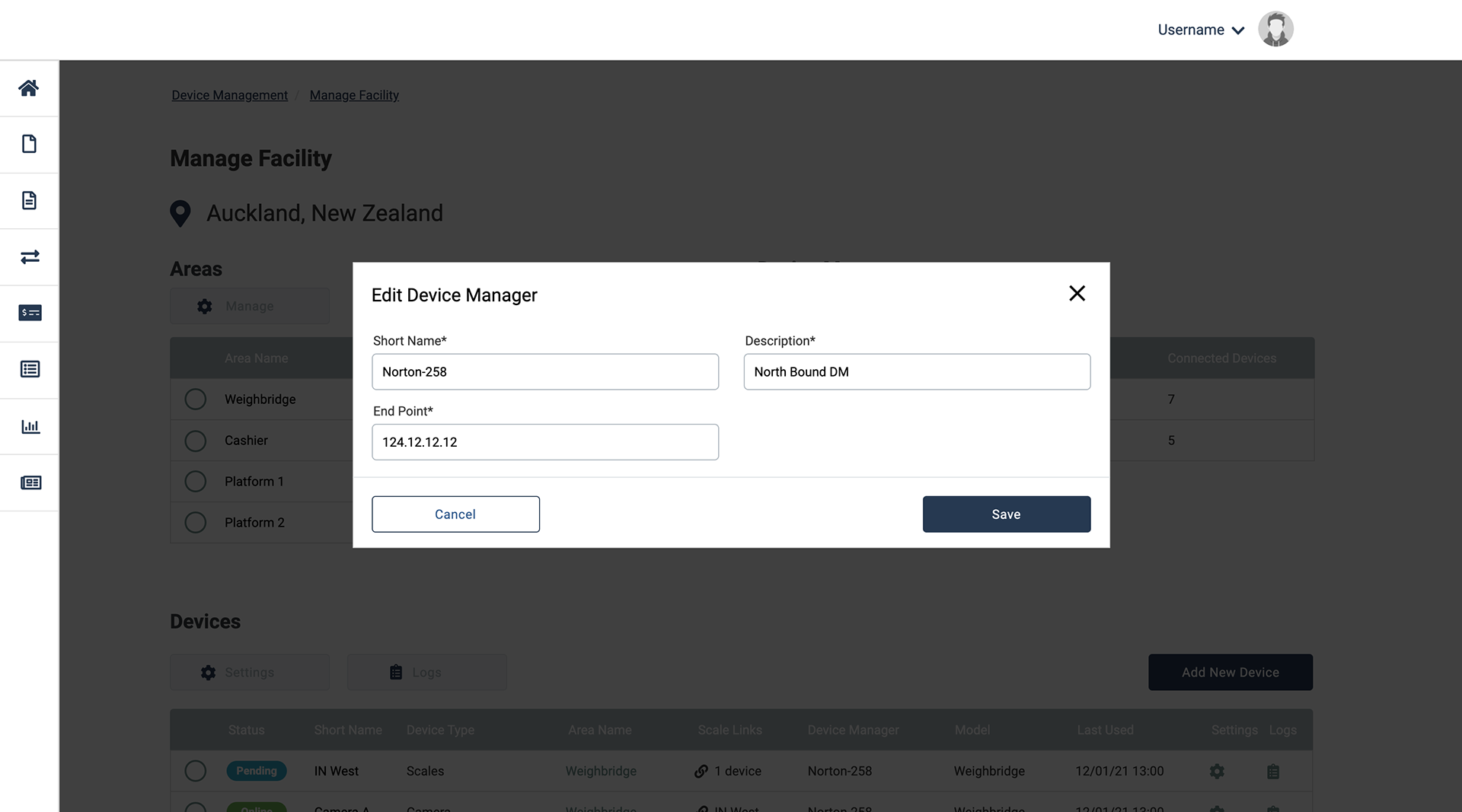The height and width of the screenshot is (812, 1462).
Task: Click the Scales device type cell
Action: point(425,771)
